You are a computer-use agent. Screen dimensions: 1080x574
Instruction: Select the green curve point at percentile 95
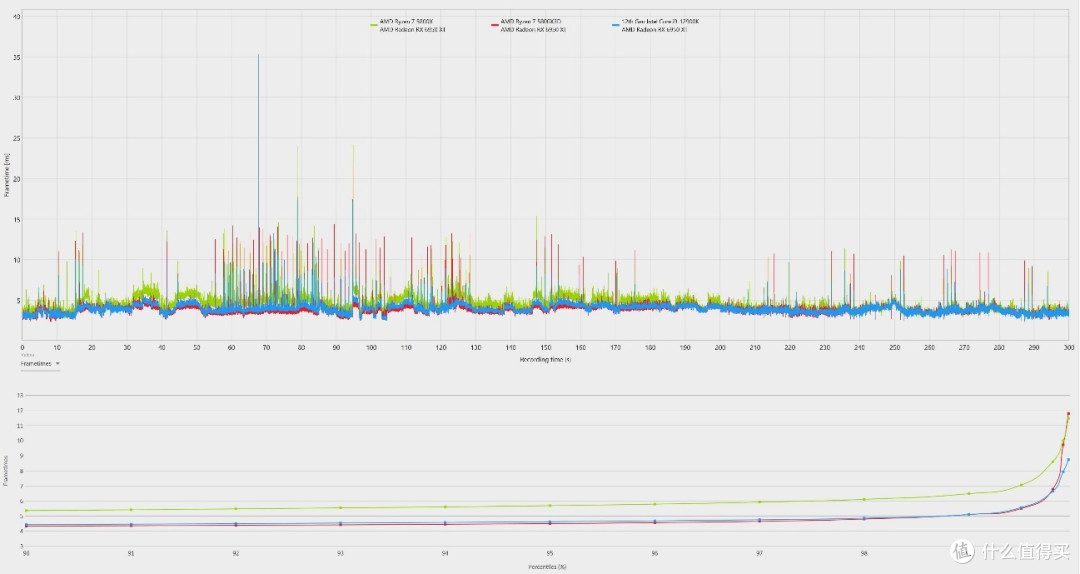[550, 506]
